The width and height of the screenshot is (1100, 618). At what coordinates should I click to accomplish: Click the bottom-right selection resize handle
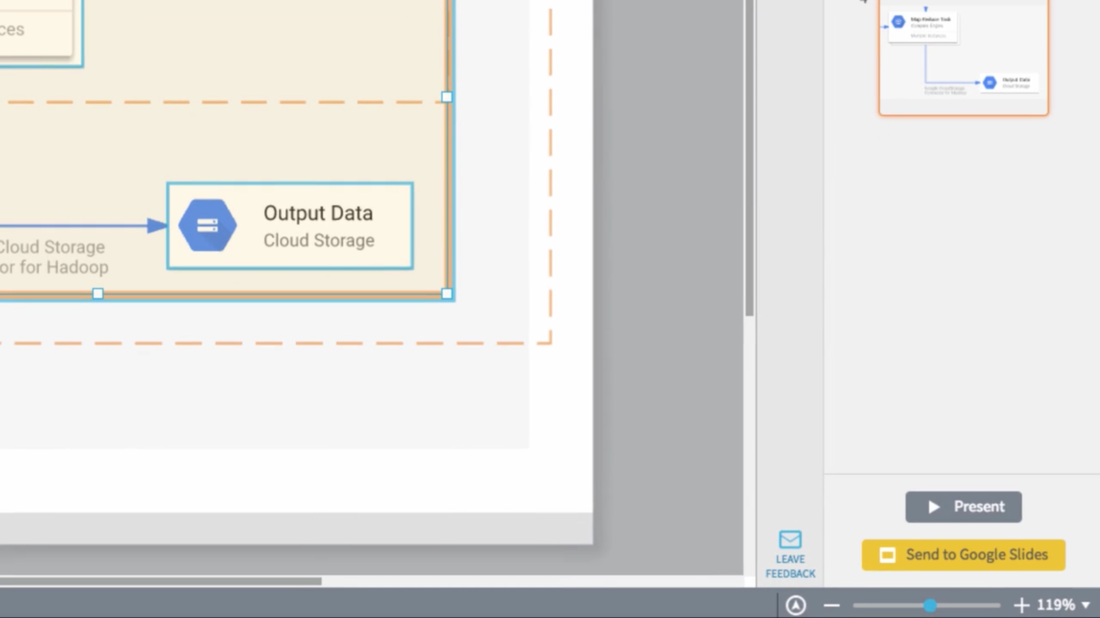point(447,294)
